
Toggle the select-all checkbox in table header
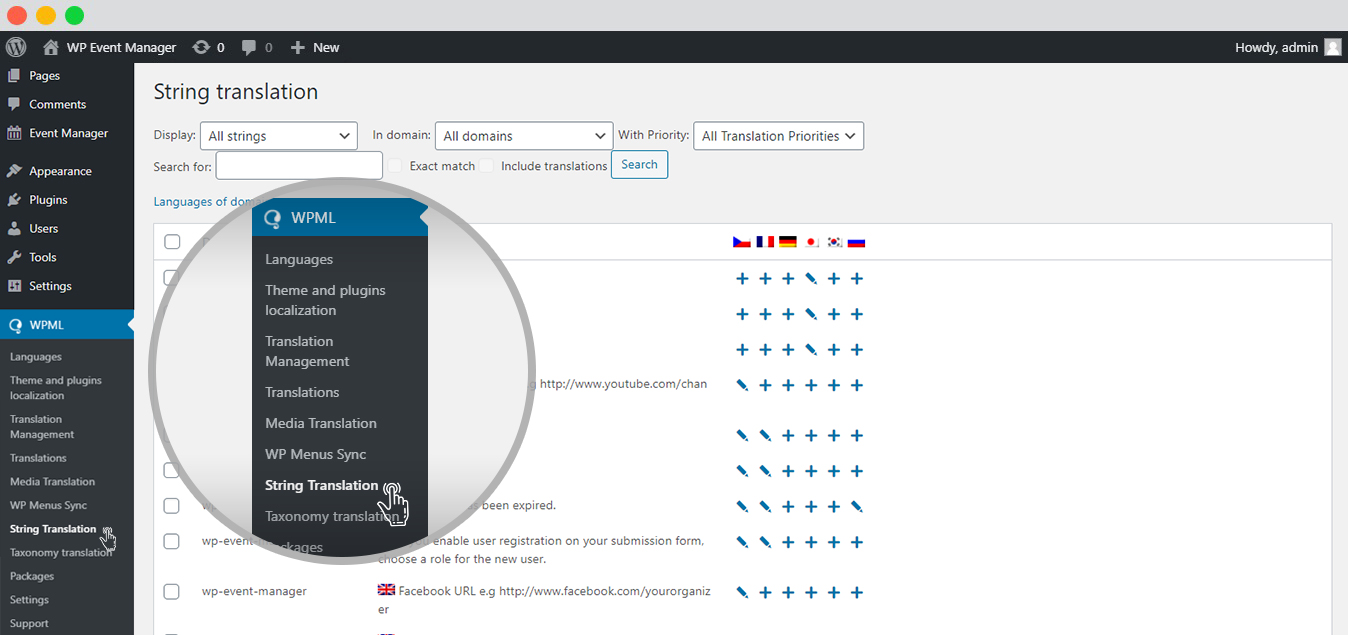pos(172,242)
